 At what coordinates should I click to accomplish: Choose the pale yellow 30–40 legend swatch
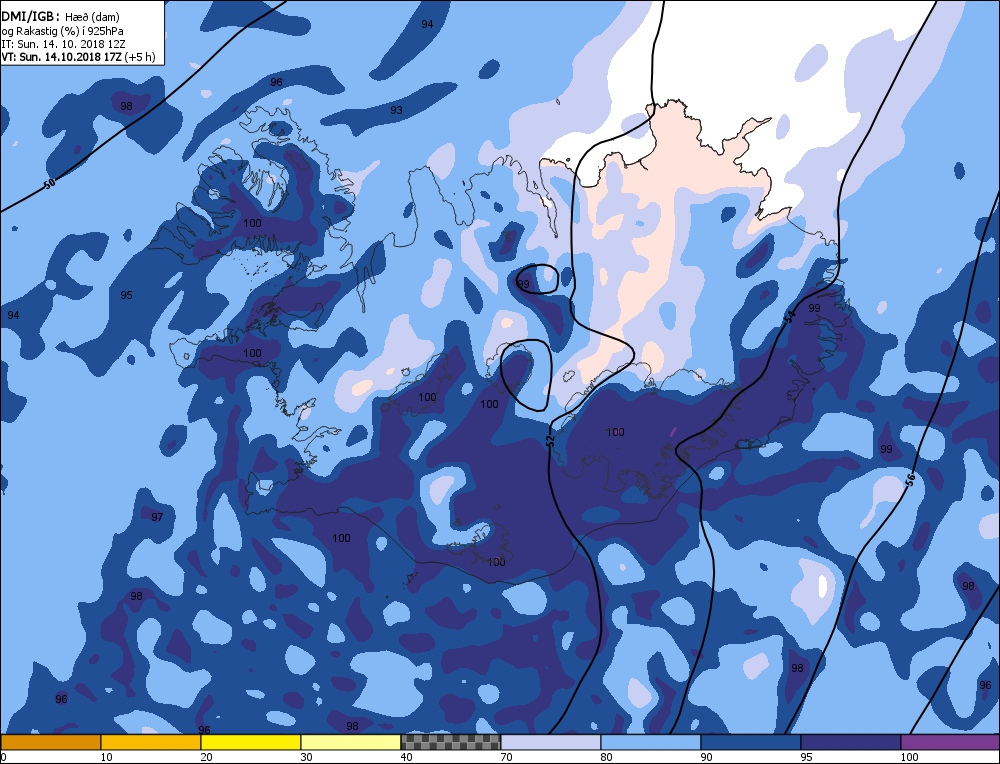[x=351, y=742]
